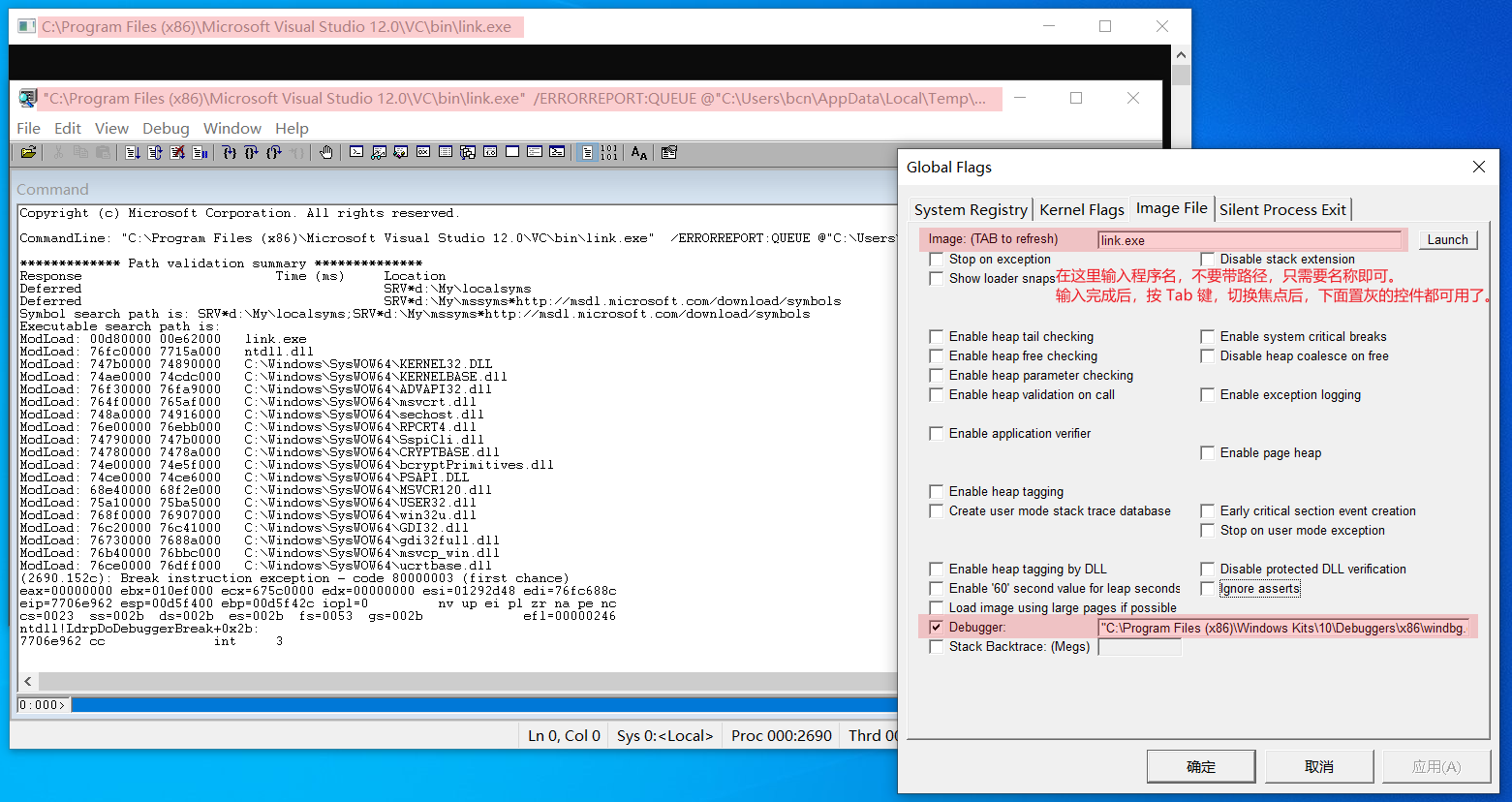Open the Registers window icon
This screenshot has height=802, width=1512.
(x=422, y=152)
